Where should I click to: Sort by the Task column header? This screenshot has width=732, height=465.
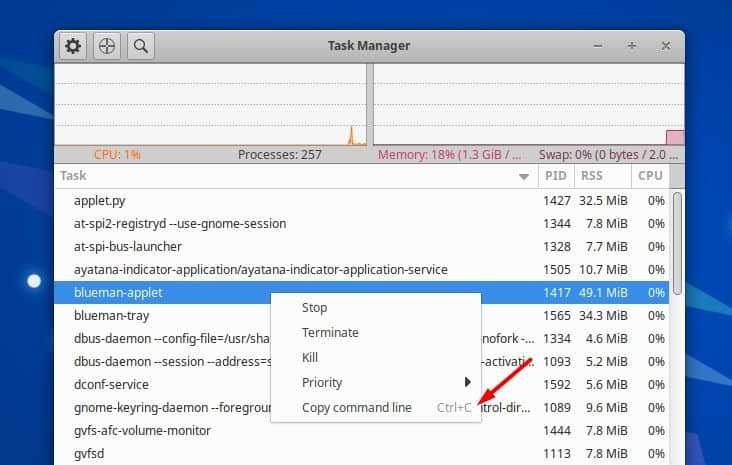point(296,176)
